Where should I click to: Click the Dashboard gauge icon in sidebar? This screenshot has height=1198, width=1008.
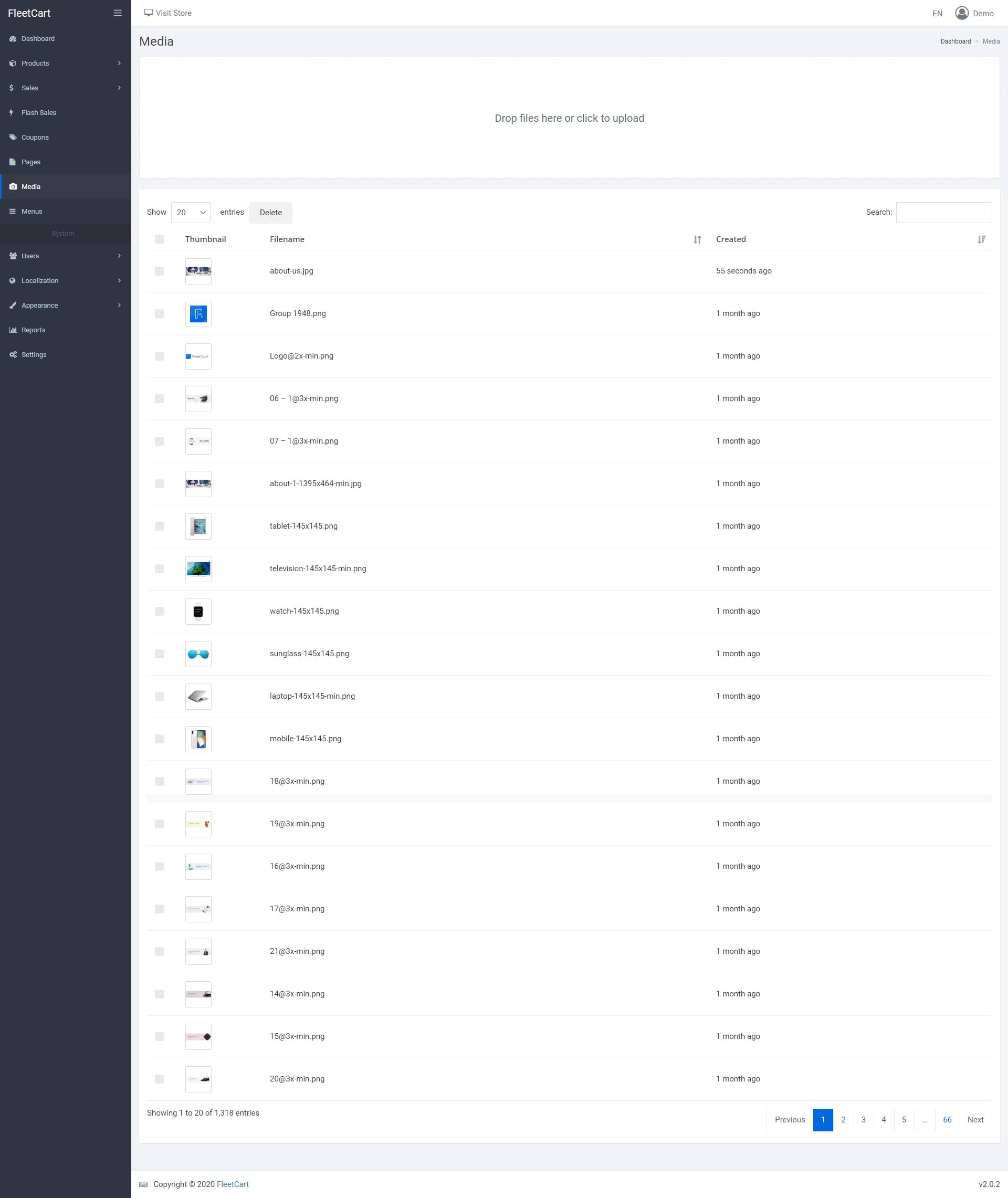[x=13, y=39]
